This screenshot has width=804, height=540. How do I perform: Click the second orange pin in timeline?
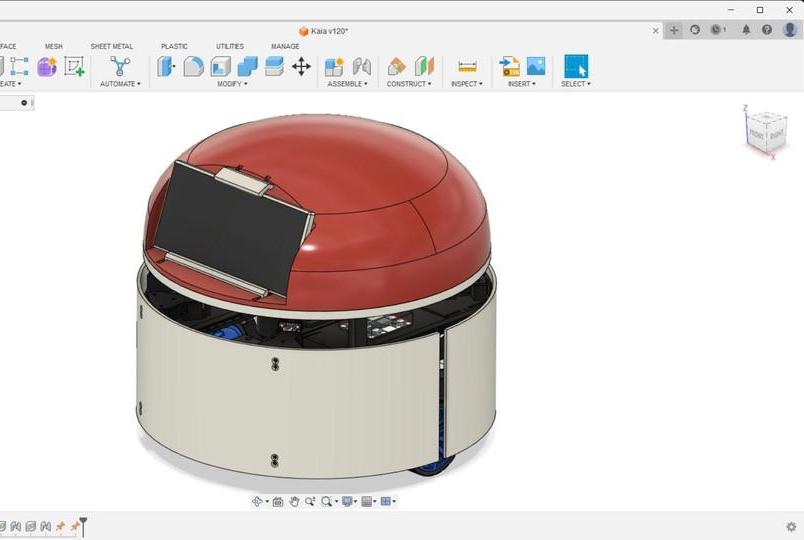[x=75, y=526]
